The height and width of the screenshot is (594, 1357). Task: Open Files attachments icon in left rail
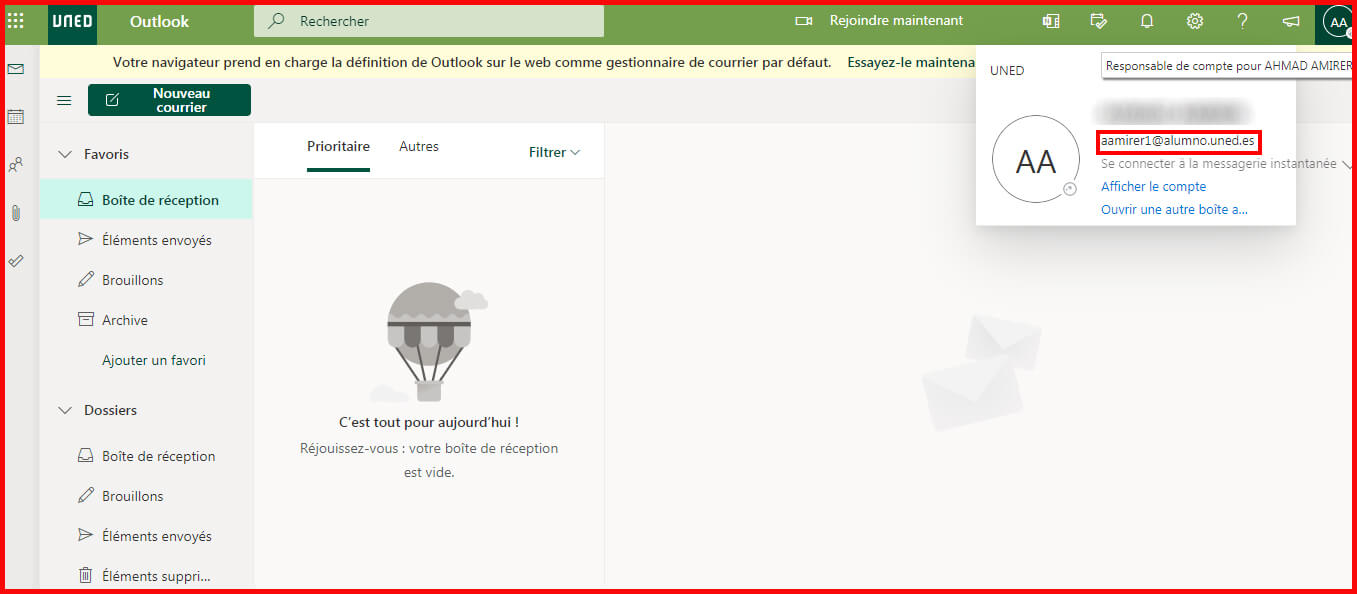(15, 213)
